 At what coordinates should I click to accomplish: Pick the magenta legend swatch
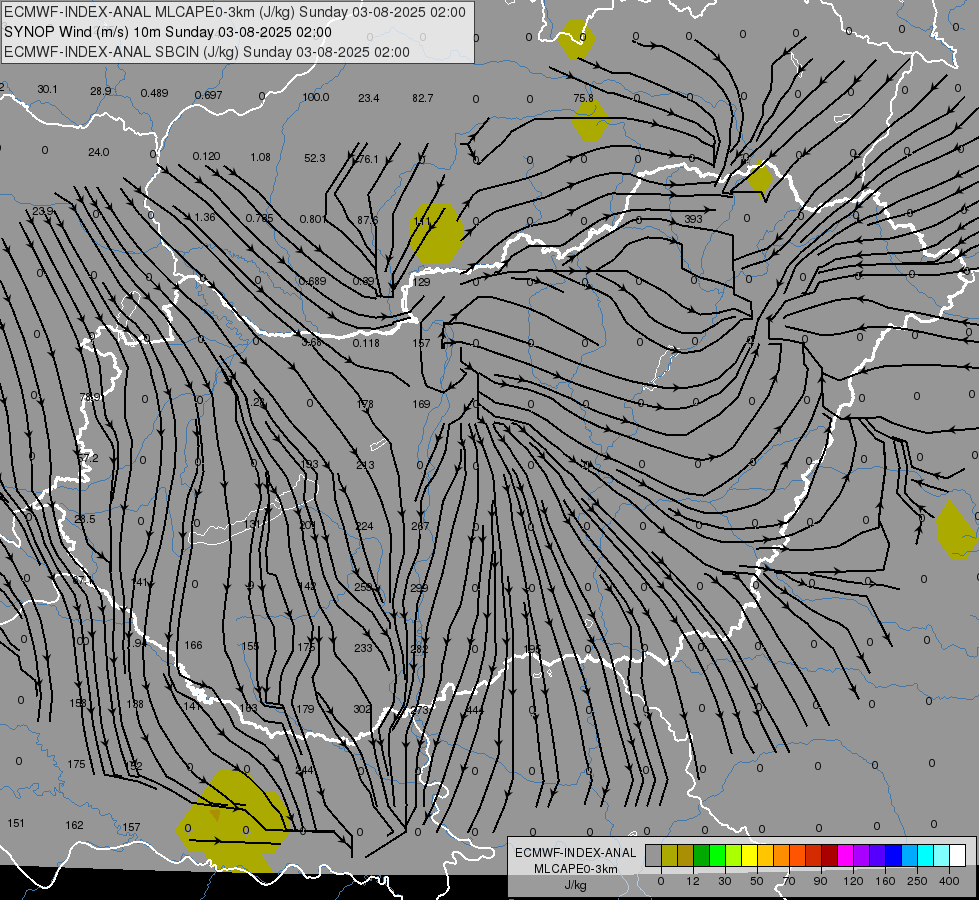(845, 855)
